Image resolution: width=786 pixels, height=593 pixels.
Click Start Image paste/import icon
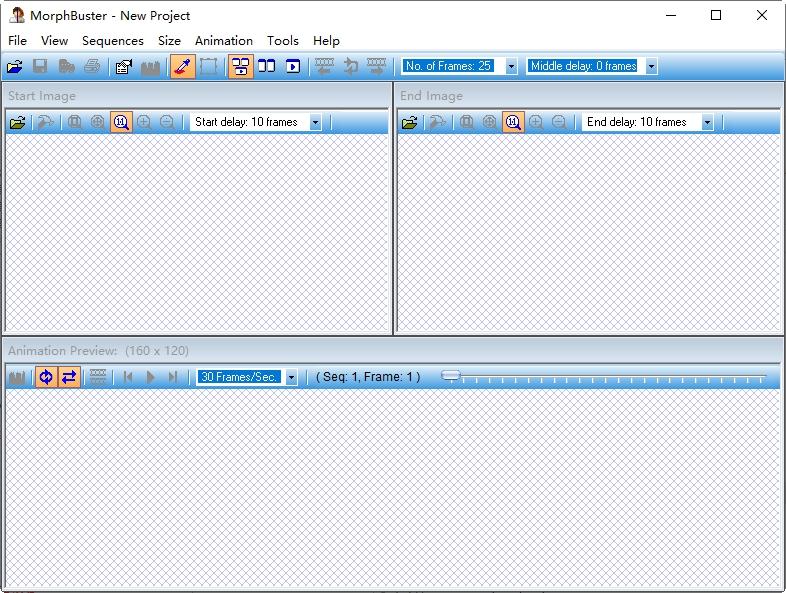tap(46, 122)
